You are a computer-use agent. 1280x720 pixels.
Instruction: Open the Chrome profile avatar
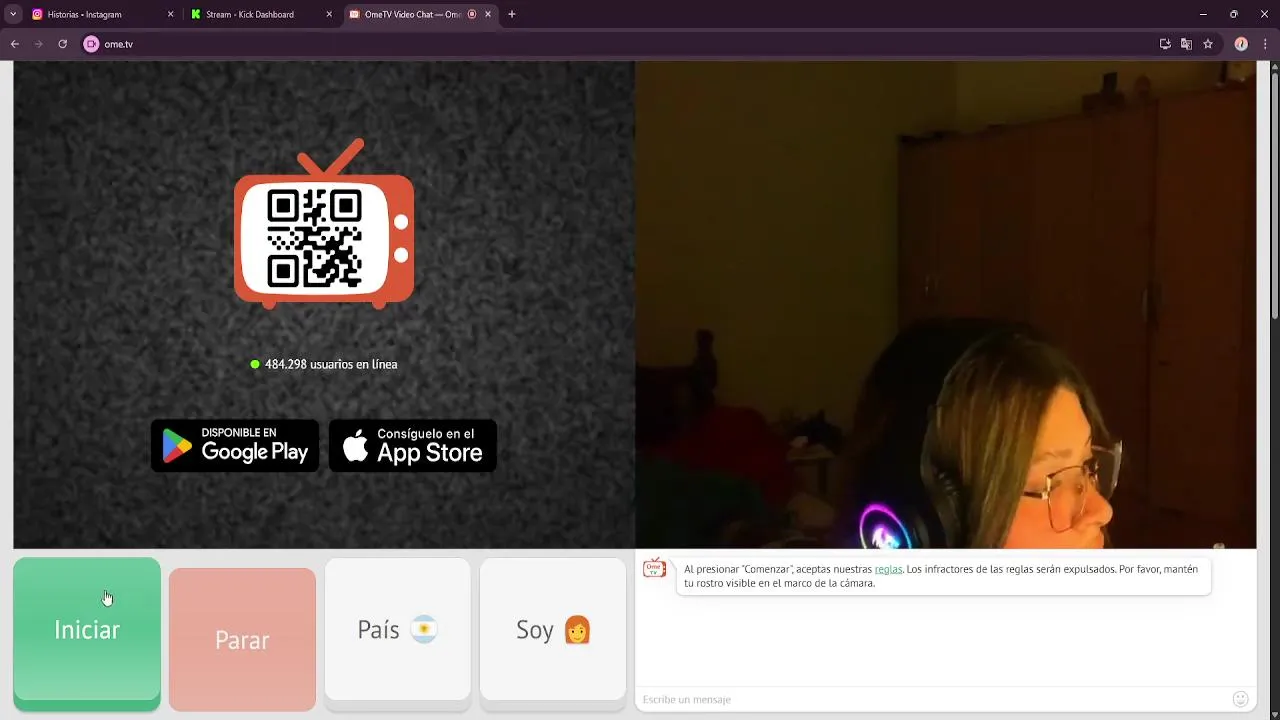coord(1241,44)
